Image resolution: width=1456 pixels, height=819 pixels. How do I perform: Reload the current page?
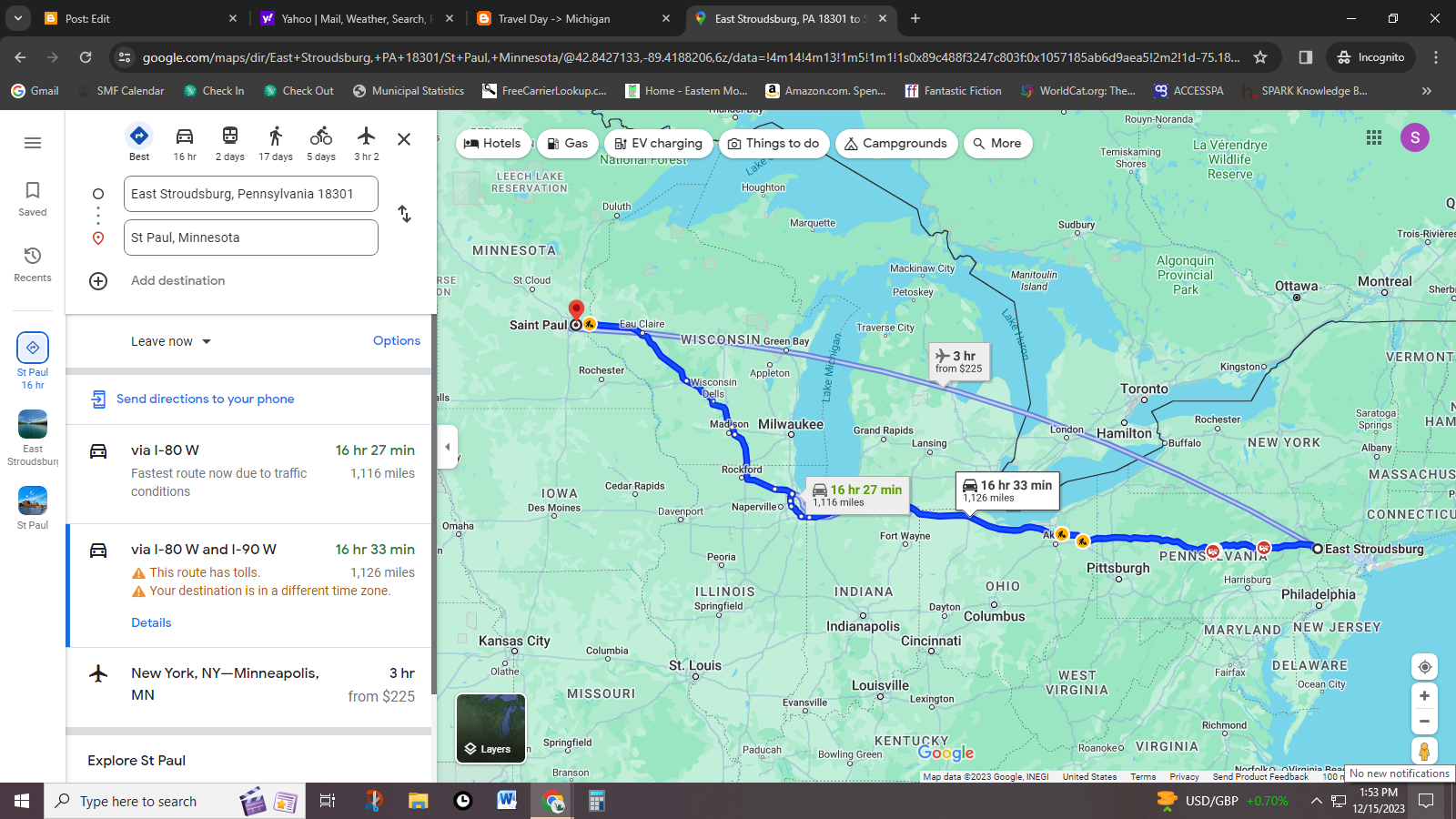click(x=86, y=57)
